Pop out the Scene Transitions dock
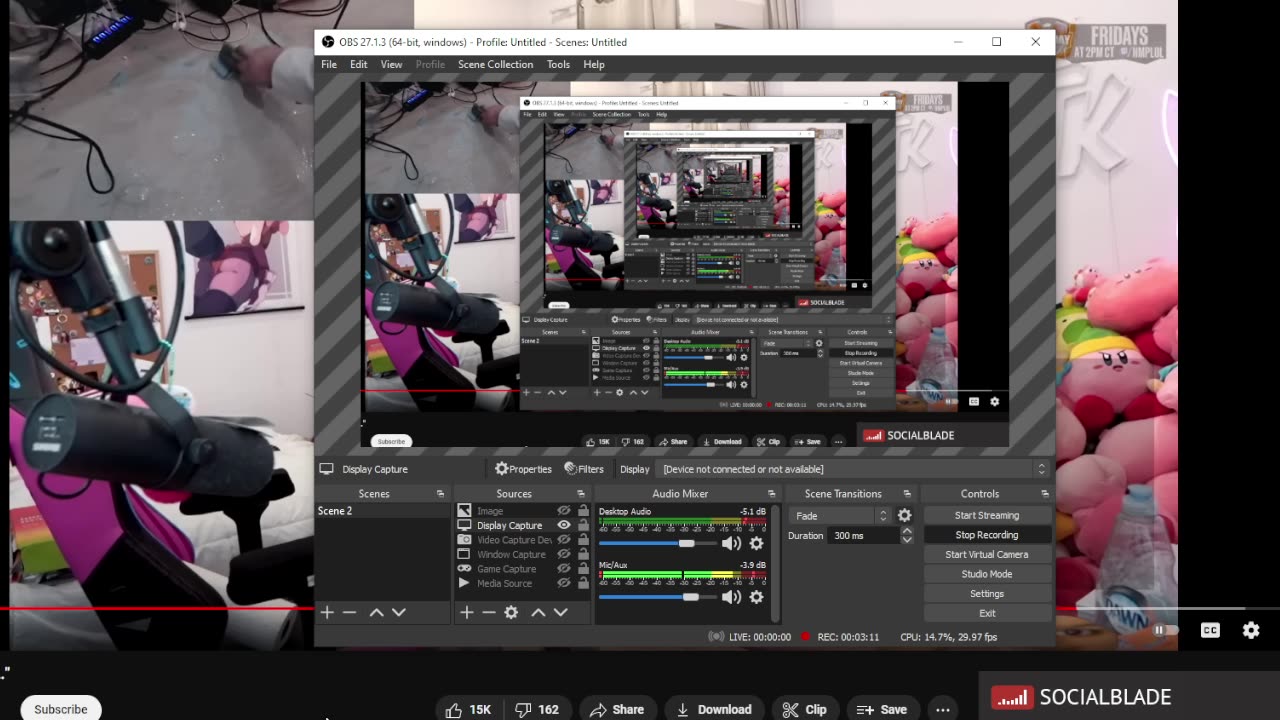Viewport: 1280px width, 720px height. (x=907, y=494)
